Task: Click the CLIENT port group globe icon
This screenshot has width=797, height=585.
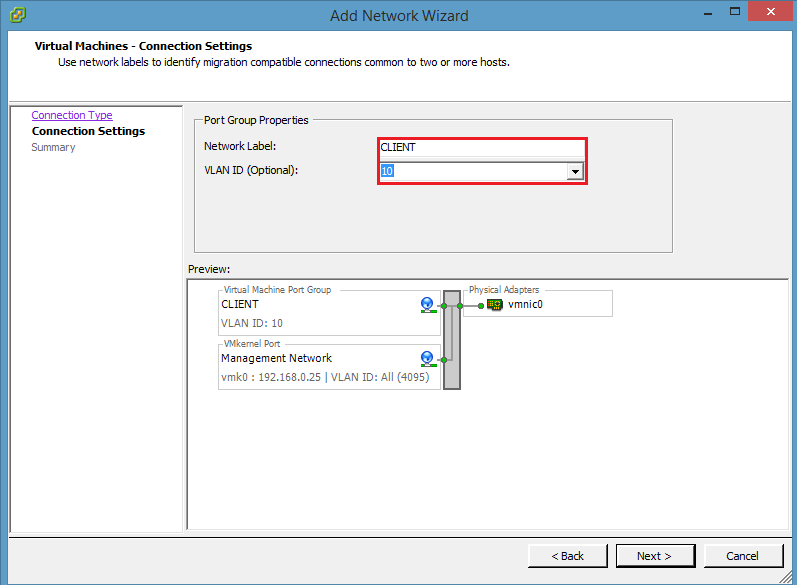Action: 428,304
